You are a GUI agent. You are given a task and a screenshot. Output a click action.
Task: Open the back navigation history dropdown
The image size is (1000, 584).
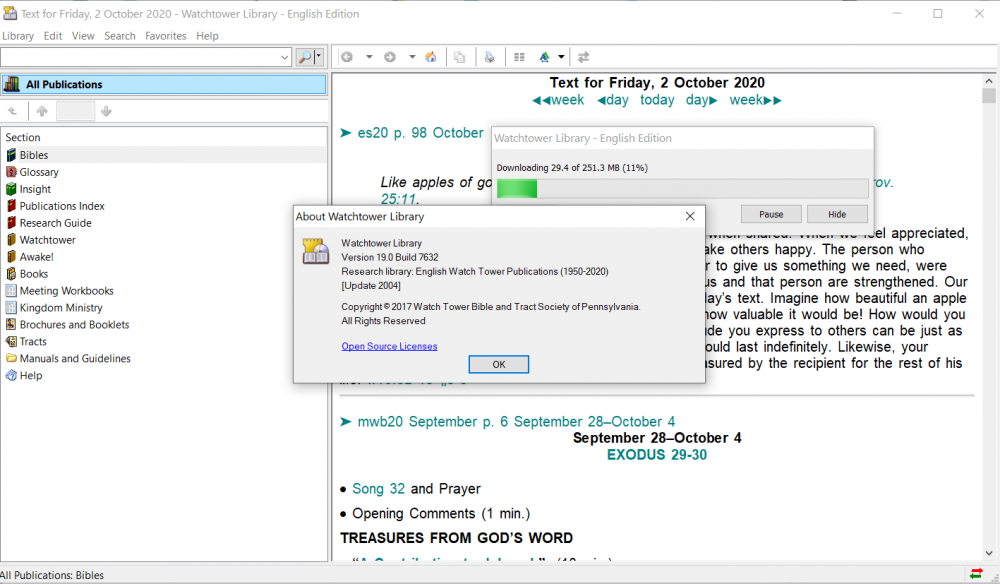click(369, 57)
